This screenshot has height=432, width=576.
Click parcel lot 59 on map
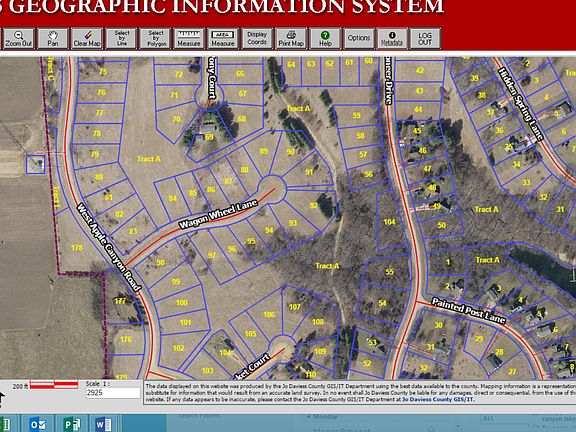(x=357, y=115)
